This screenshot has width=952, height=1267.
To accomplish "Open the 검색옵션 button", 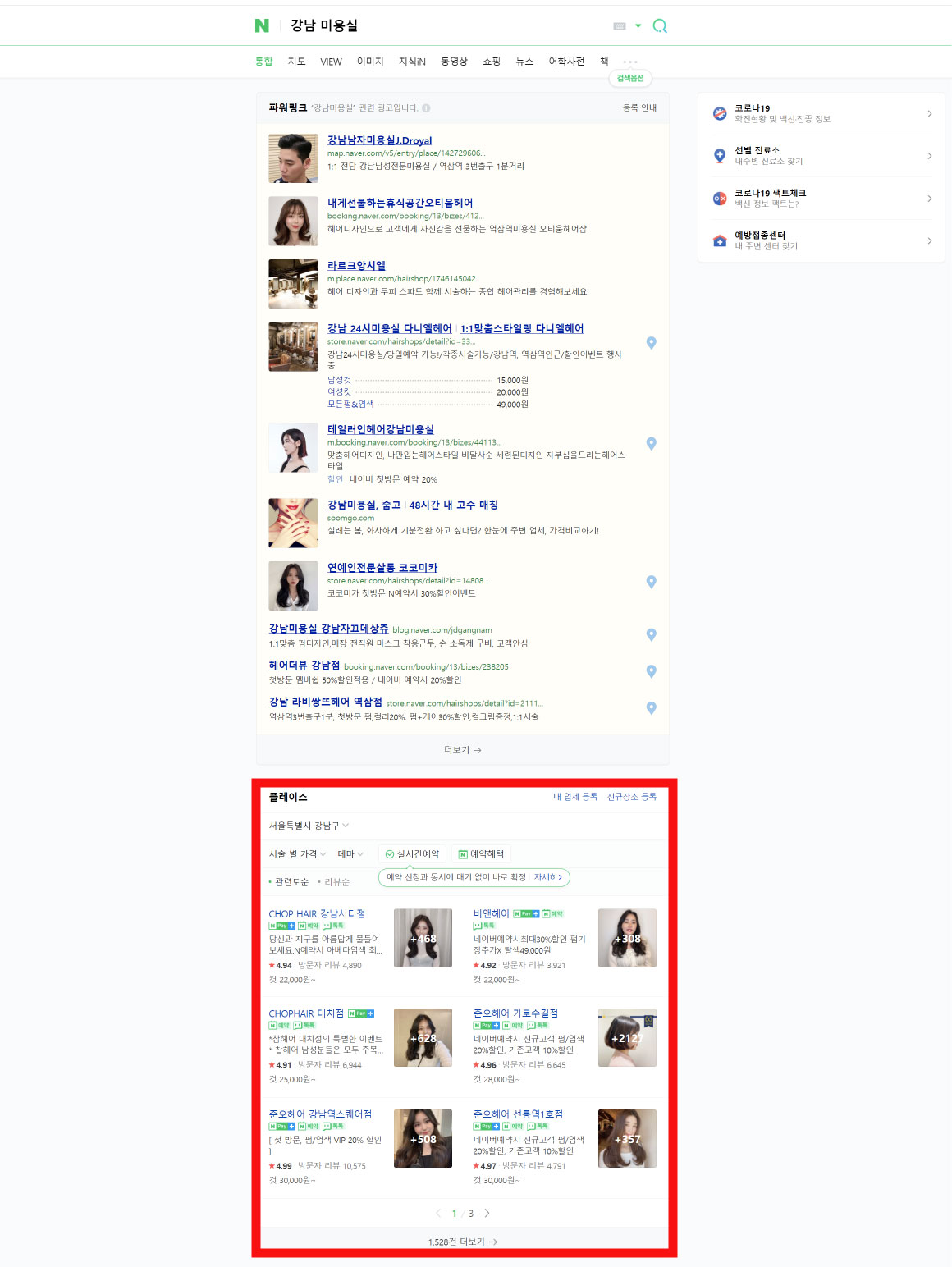I will [630, 78].
